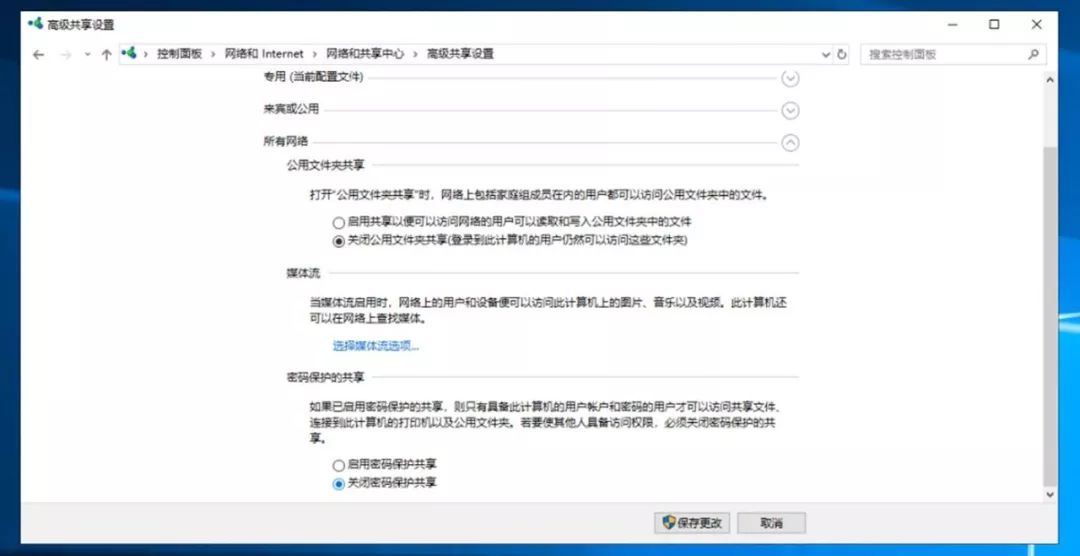The width and height of the screenshot is (1080, 556).
Task: Click the 高级共享设置 breadcrumb
Action: (x=460, y=54)
